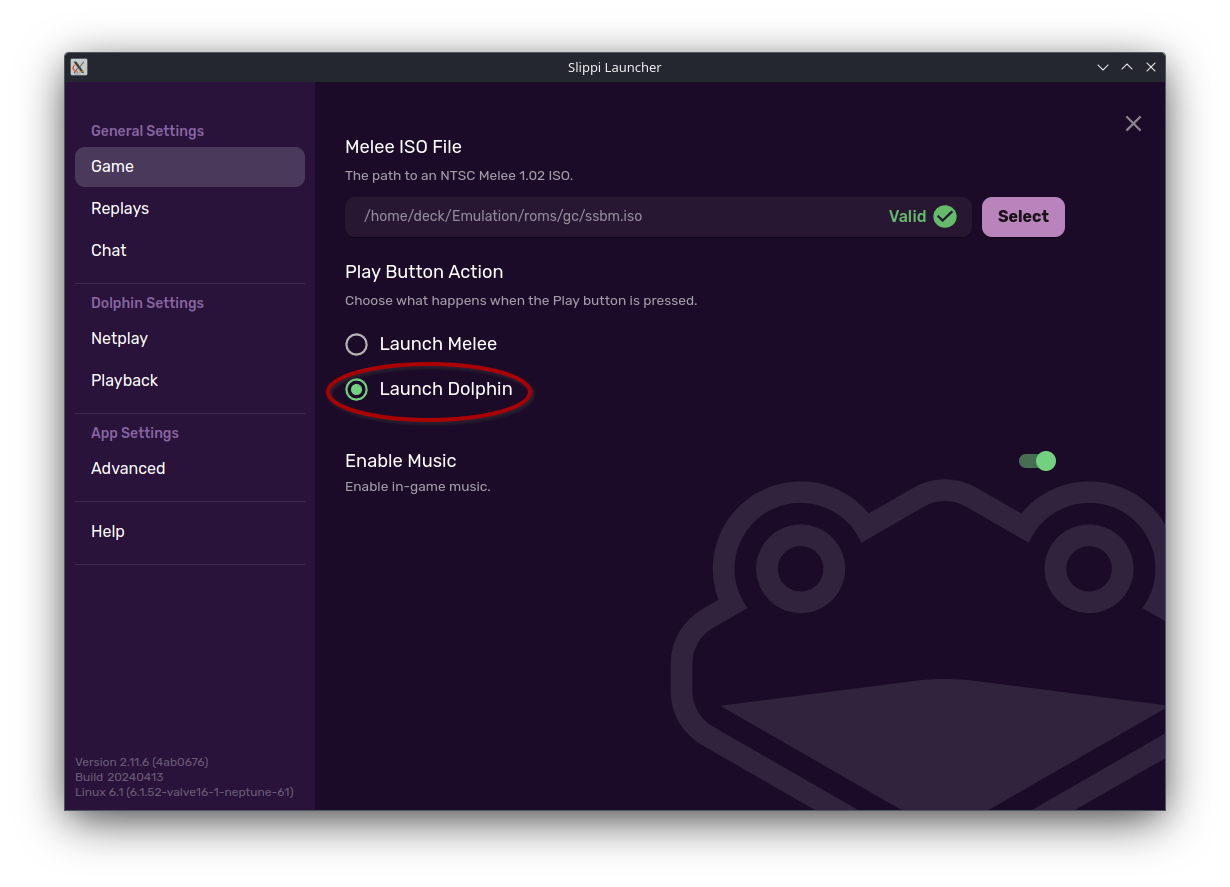The image size is (1230, 887).
Task: Select the Launch Dolphin radio button
Action: [356, 389]
